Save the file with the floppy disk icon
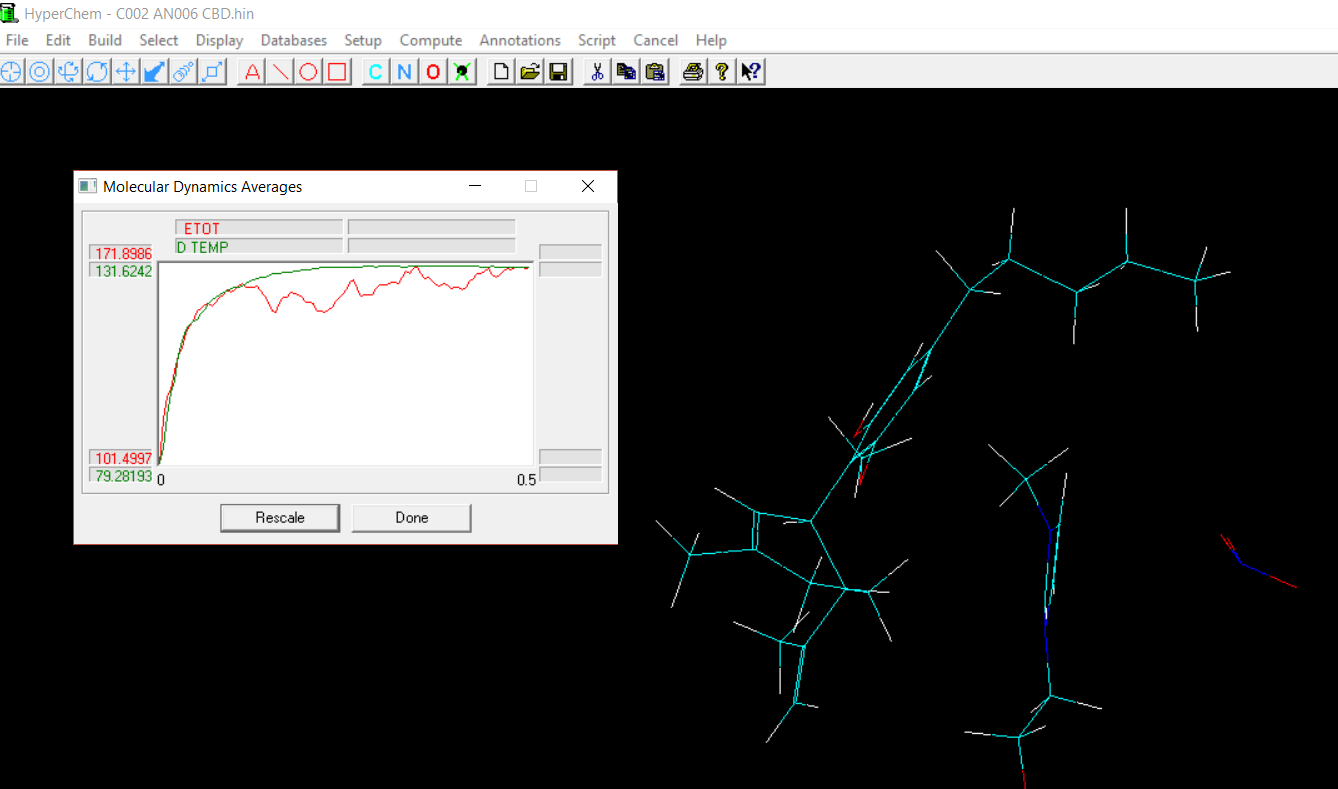Image resolution: width=1338 pixels, height=789 pixels. [x=559, y=72]
